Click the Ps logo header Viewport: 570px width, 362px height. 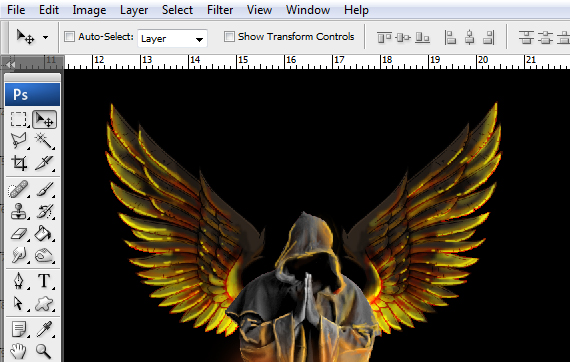click(x=32, y=94)
